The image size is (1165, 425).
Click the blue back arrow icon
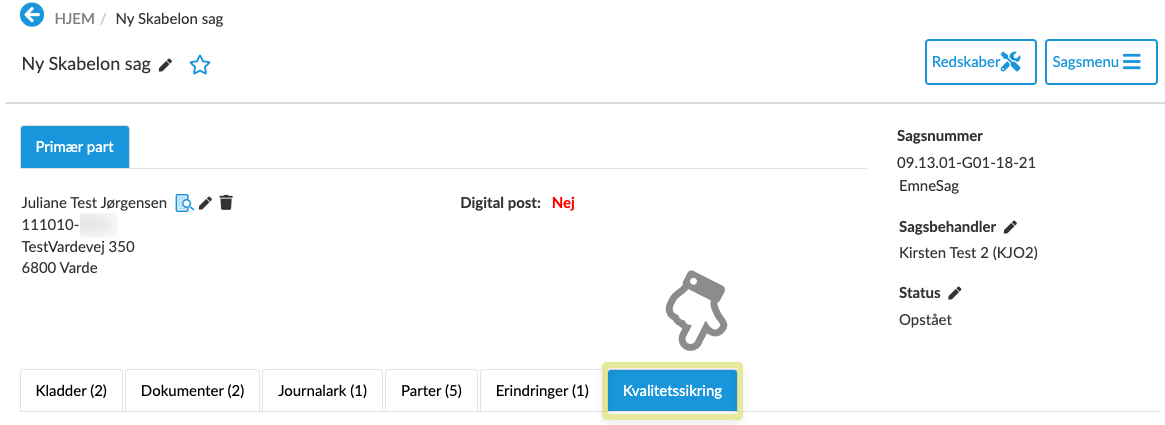[x=33, y=15]
